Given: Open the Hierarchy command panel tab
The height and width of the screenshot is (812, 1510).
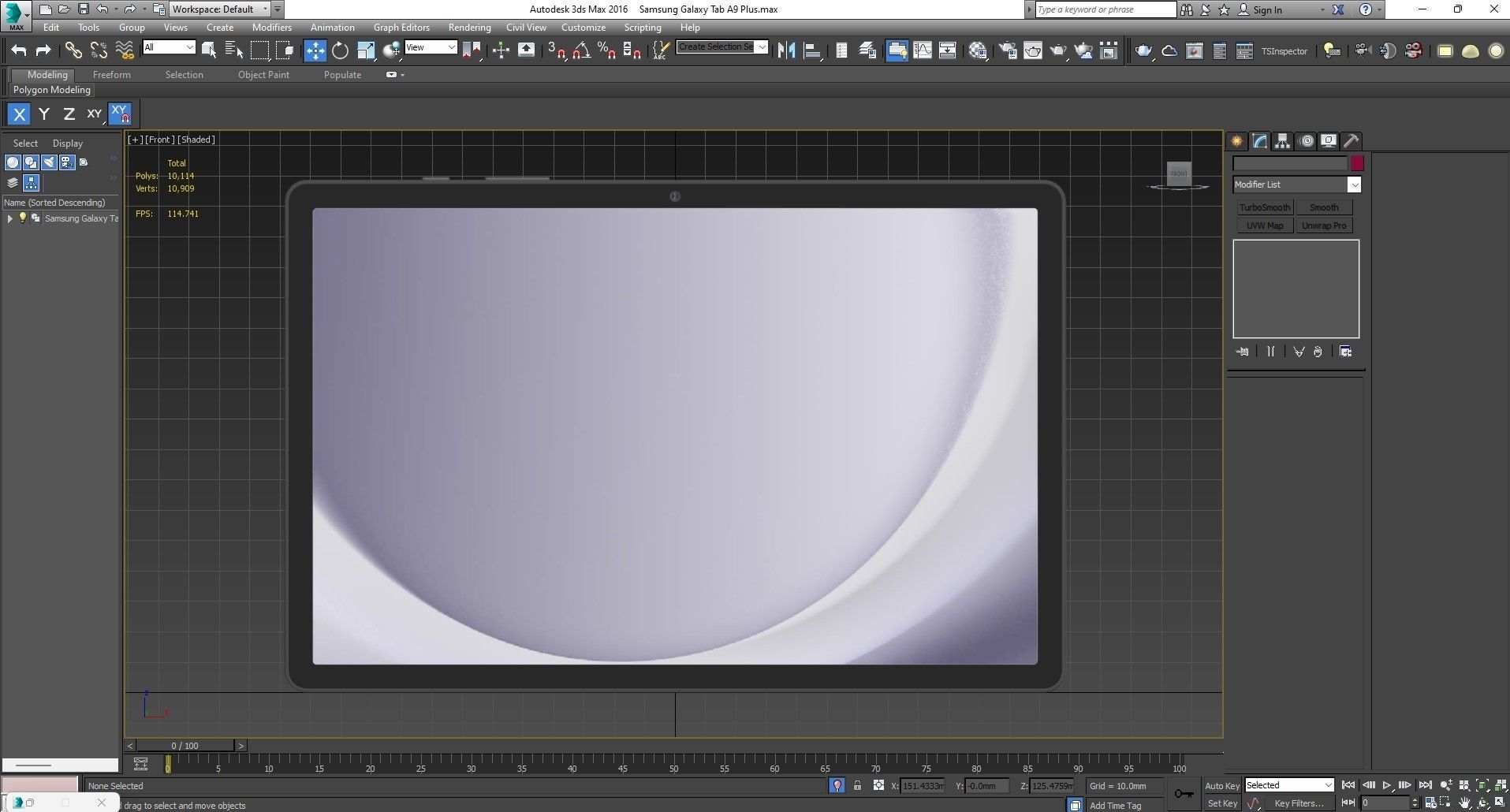Looking at the screenshot, I should point(1282,141).
